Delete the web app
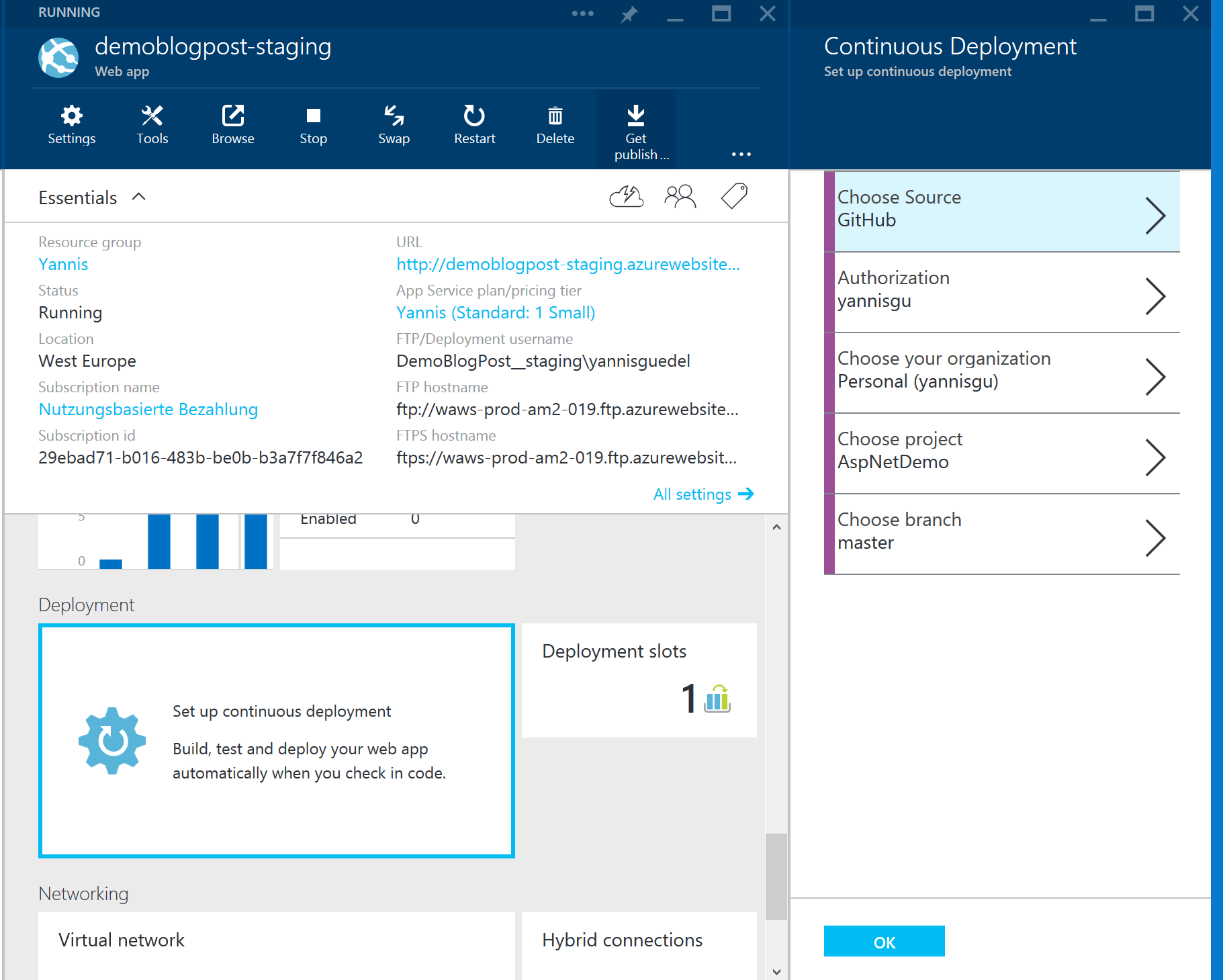This screenshot has width=1223, height=980. tap(555, 125)
